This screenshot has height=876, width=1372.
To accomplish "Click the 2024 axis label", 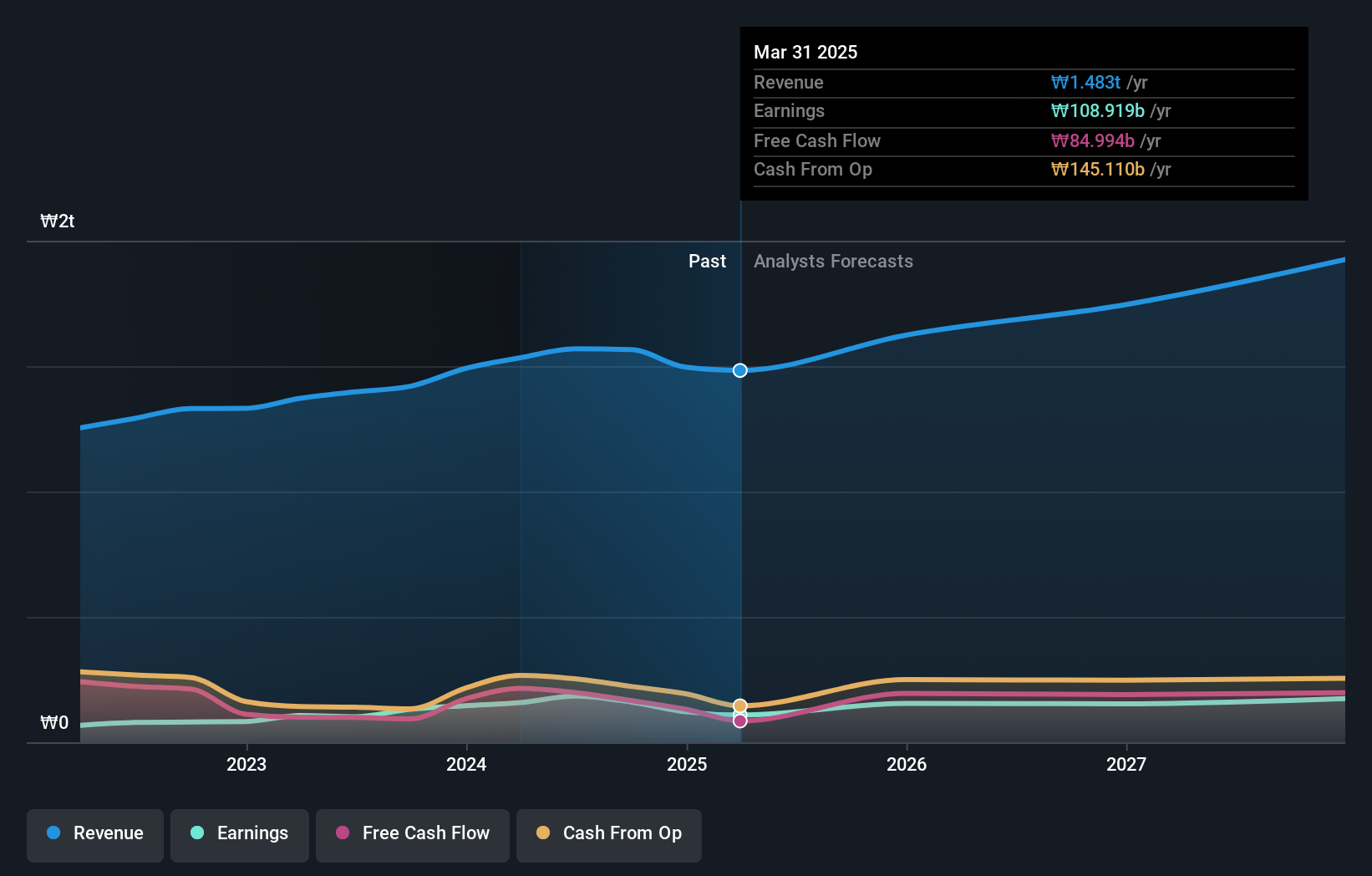I will tap(466, 764).
